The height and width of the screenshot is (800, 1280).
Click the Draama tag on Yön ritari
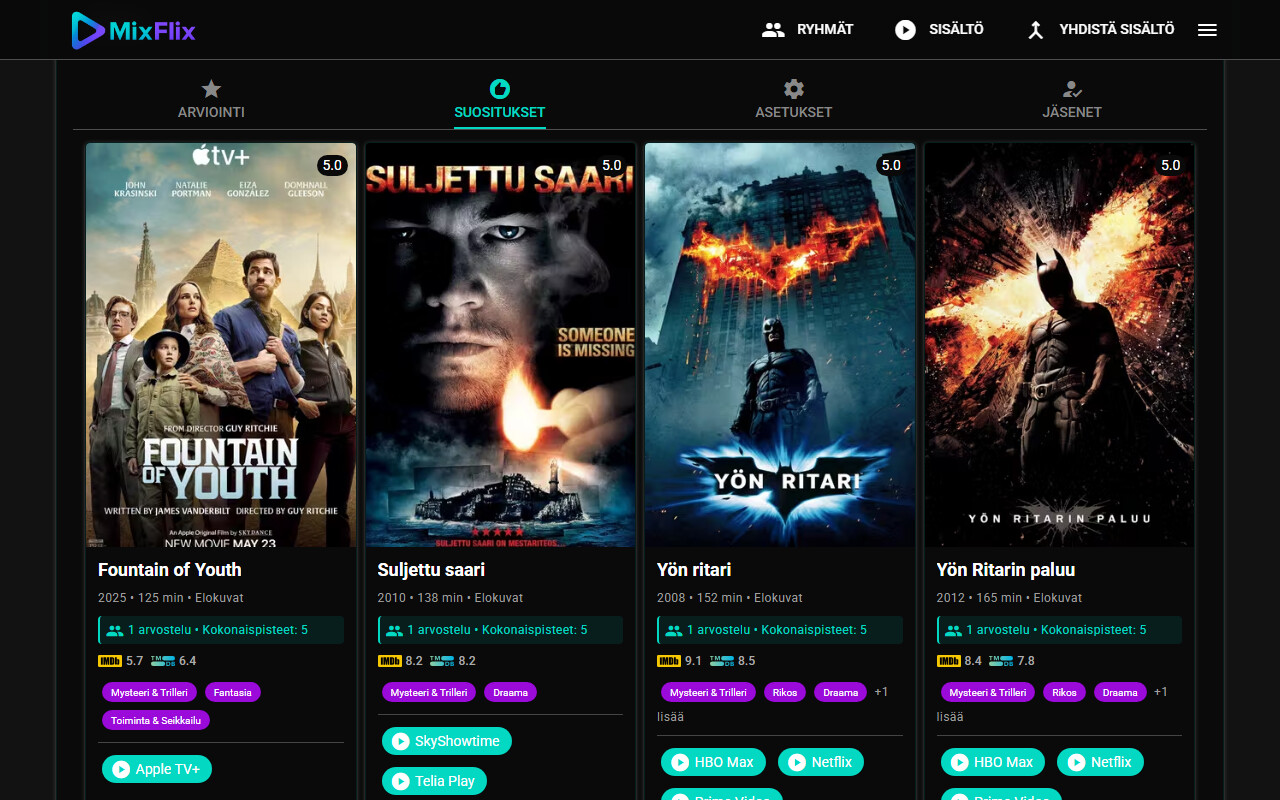click(841, 692)
